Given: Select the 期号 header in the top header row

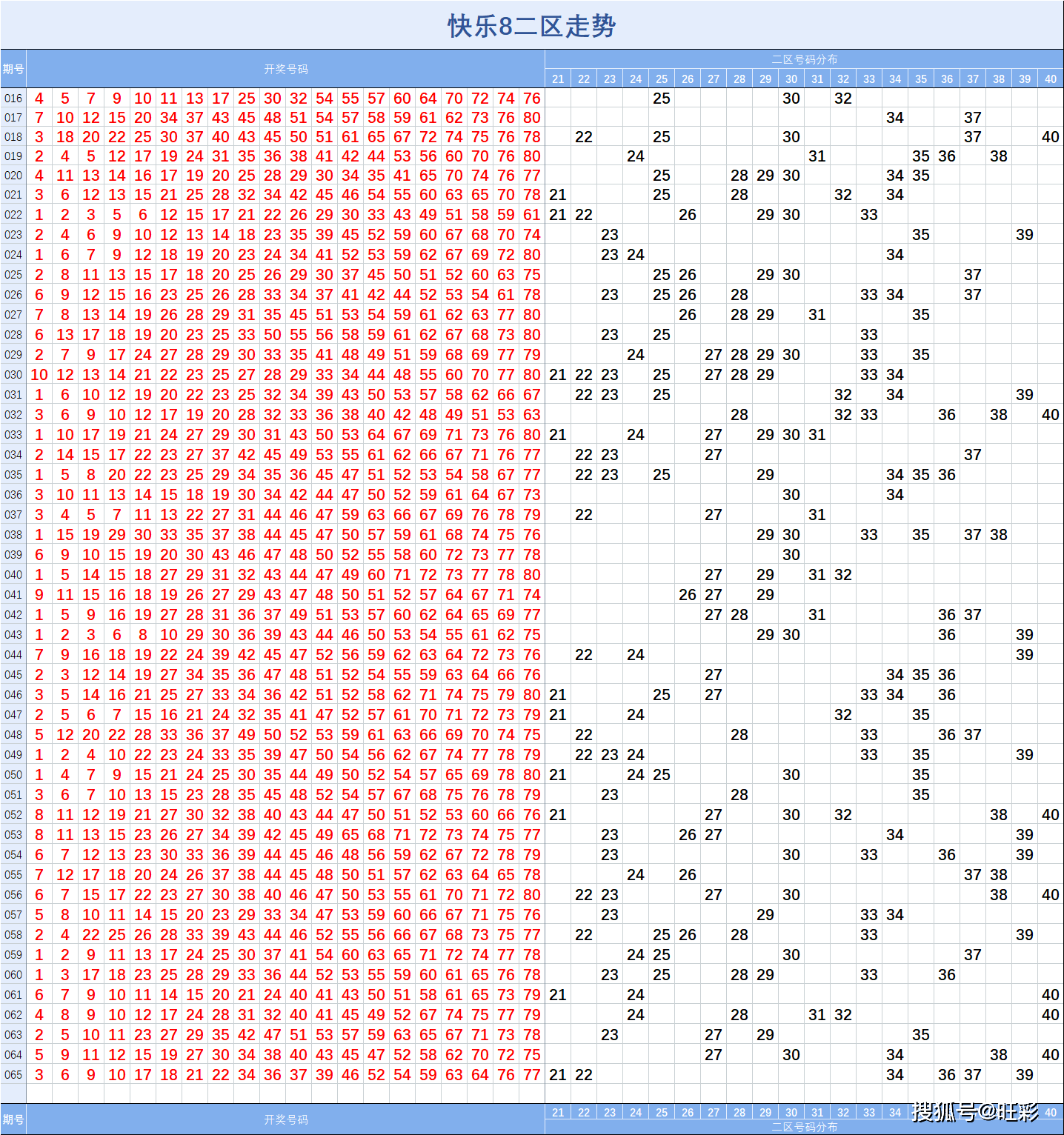Looking at the screenshot, I should tap(13, 69).
